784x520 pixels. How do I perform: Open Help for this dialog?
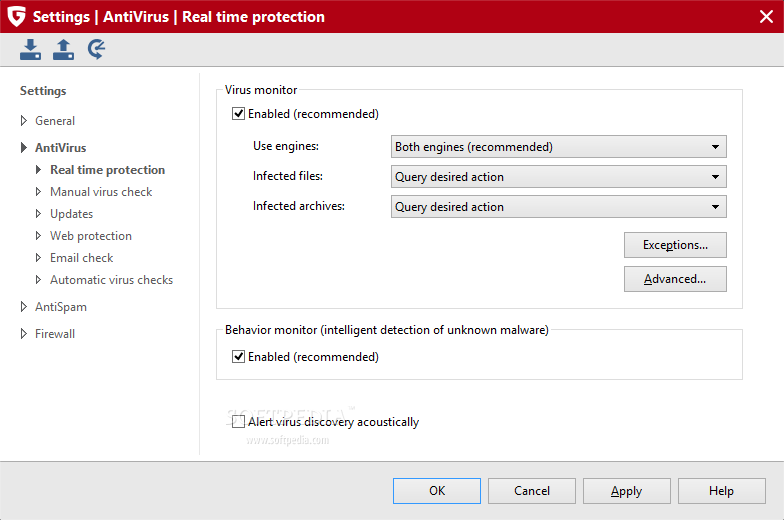tap(722, 491)
